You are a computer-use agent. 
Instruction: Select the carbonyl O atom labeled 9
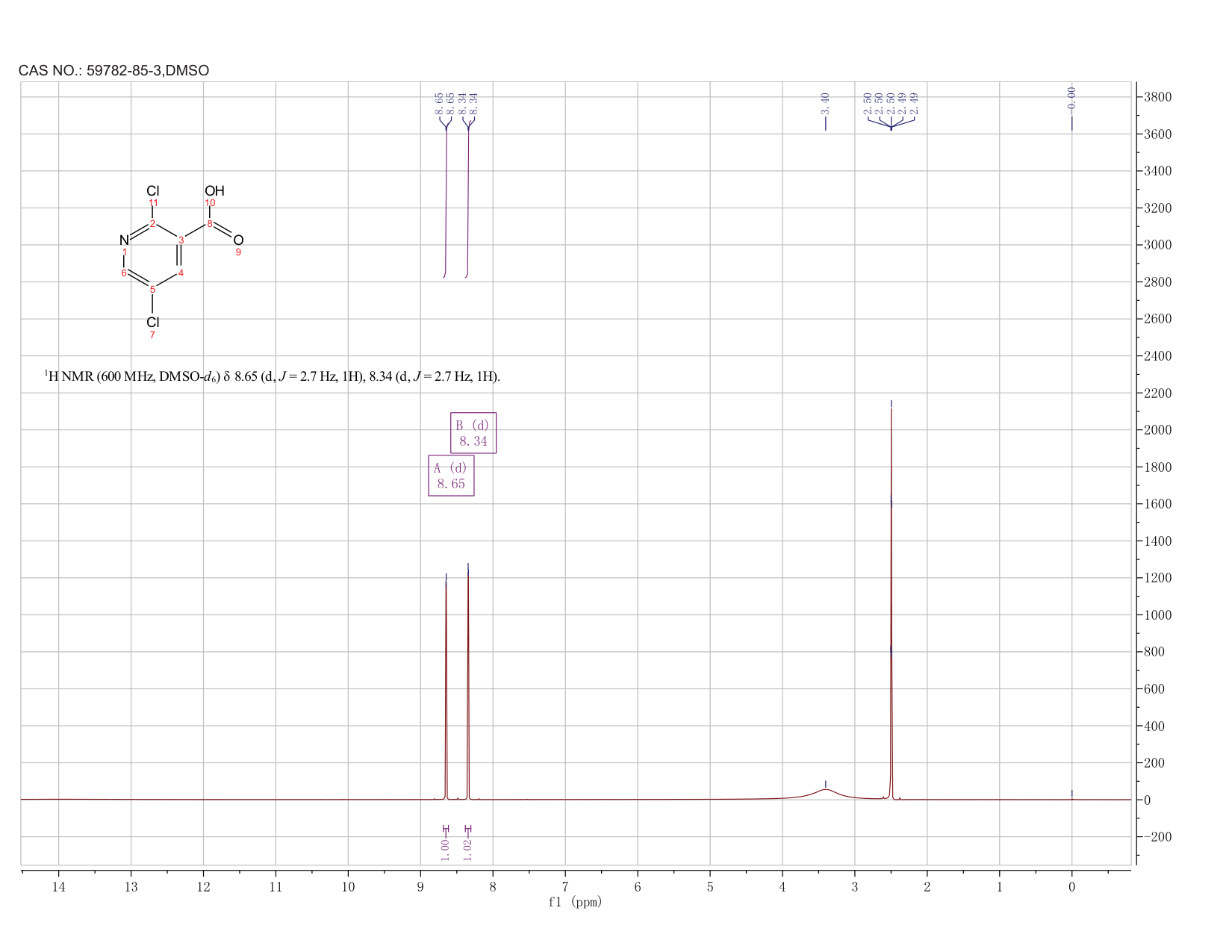pyautogui.click(x=238, y=240)
